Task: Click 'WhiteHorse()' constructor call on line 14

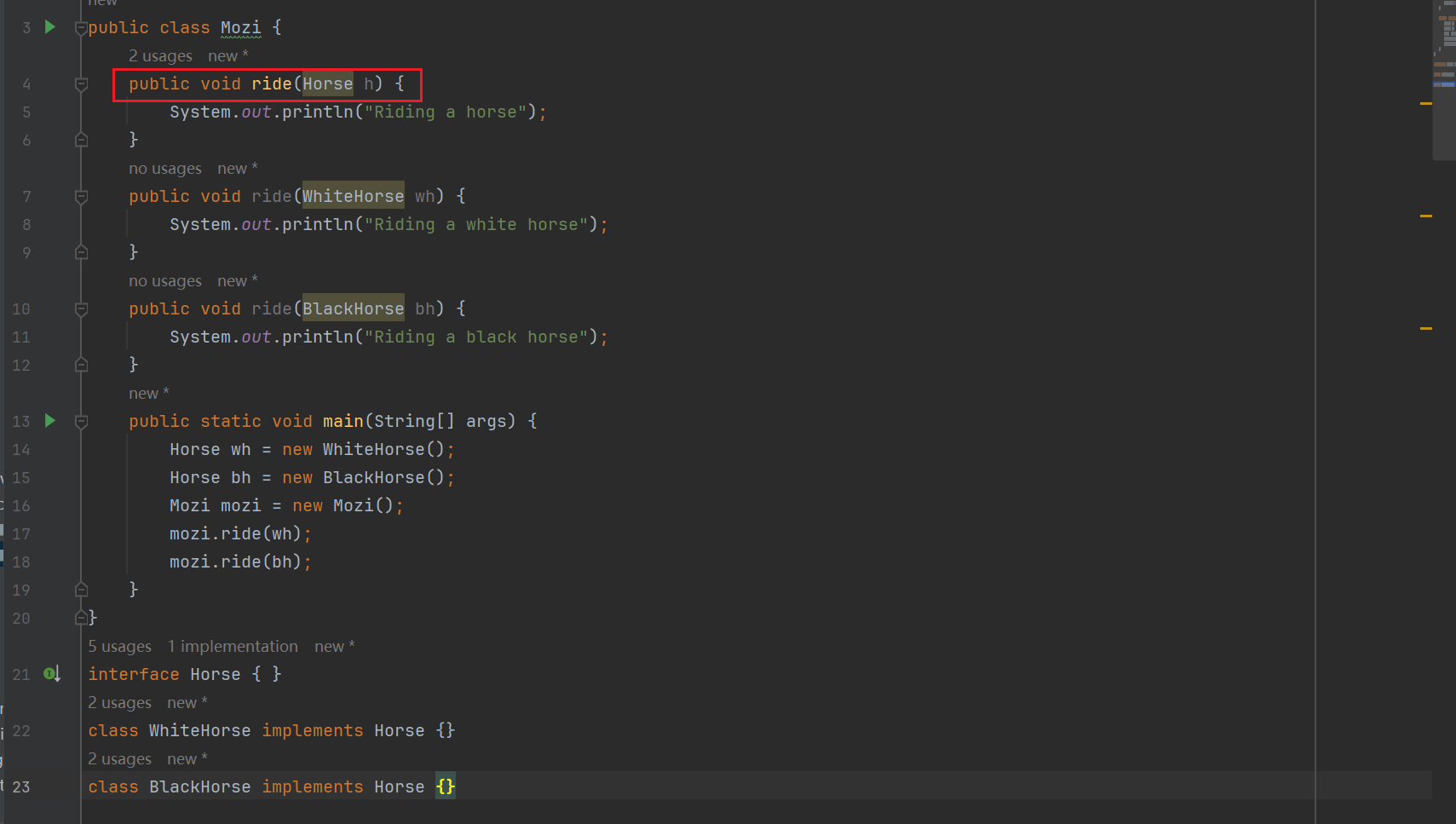Action: (384, 450)
